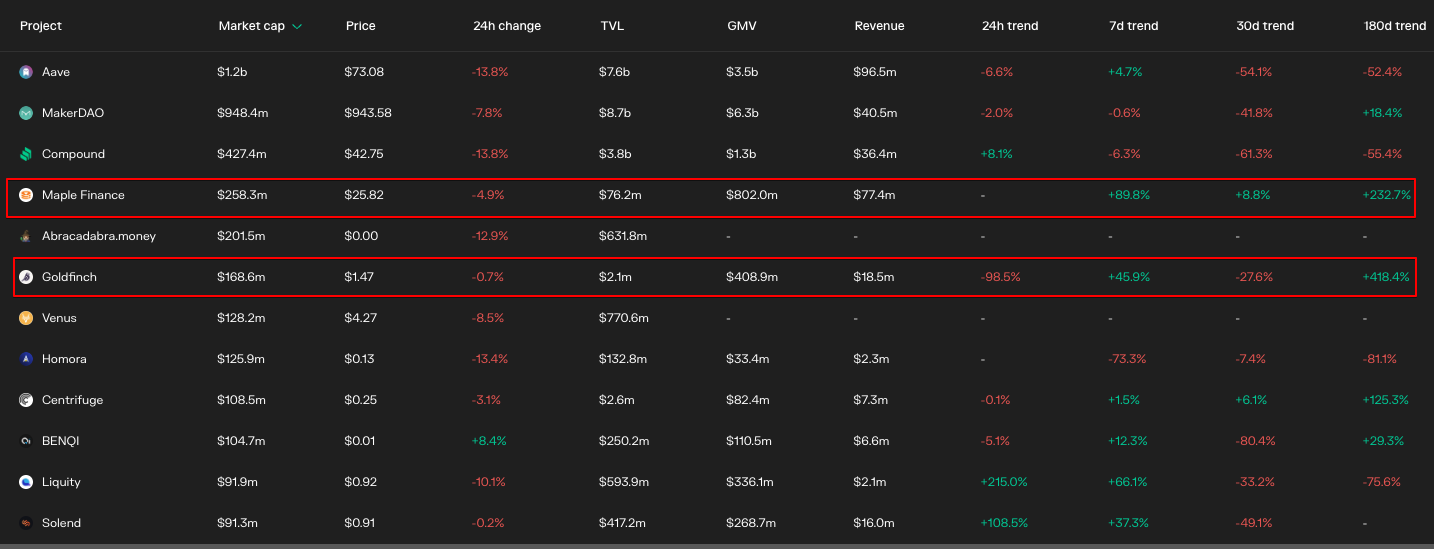This screenshot has height=549, width=1434.
Task: Select Solend revenue $16.0m
Action: pos(874,523)
